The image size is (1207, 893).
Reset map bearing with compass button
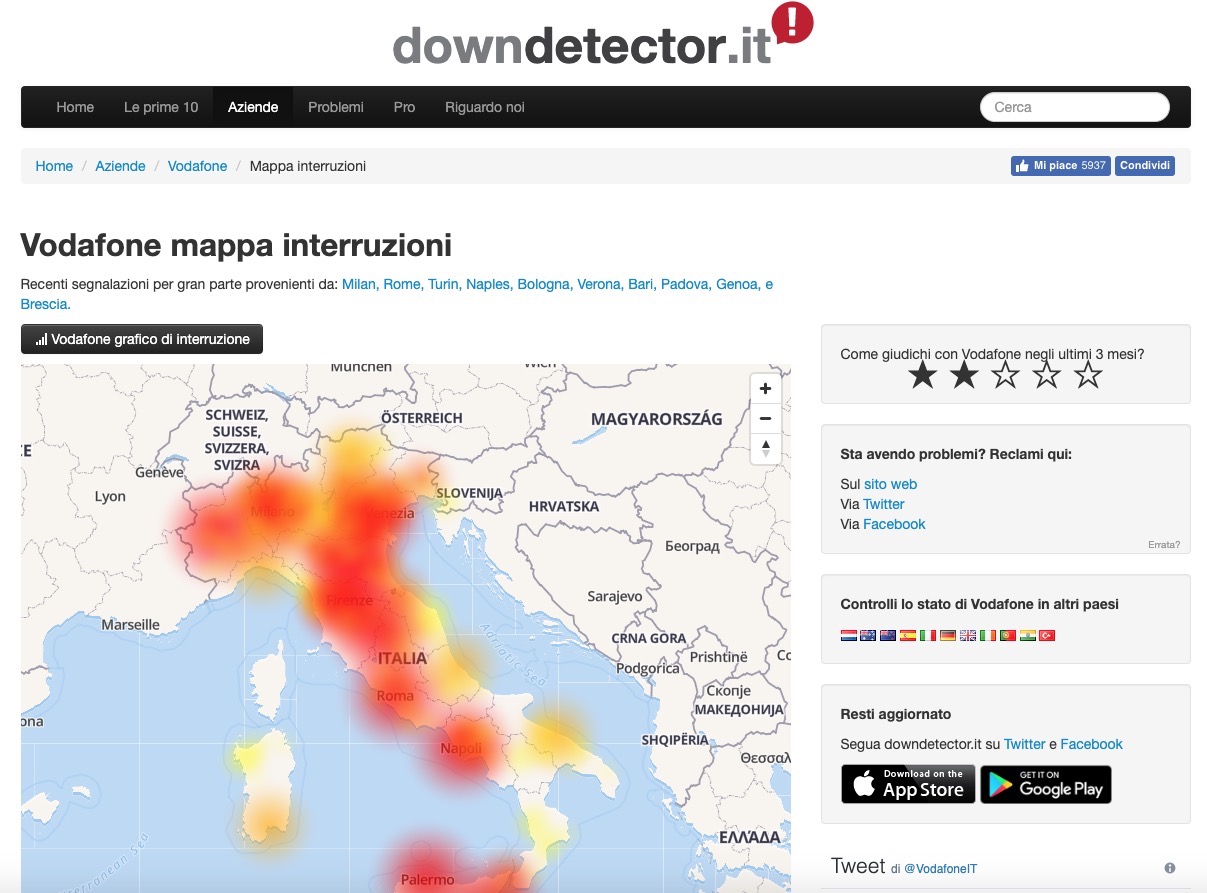click(765, 448)
